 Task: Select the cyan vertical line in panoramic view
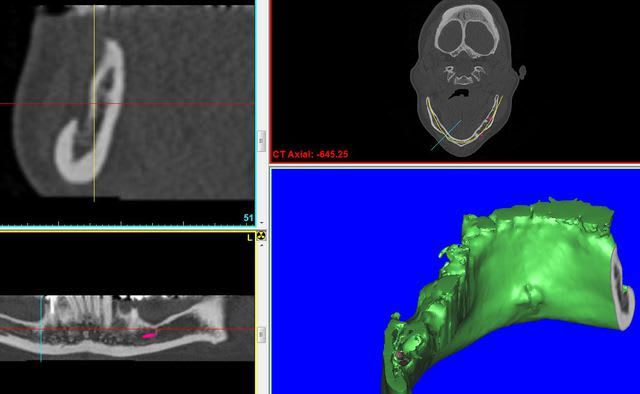pyautogui.click(x=41, y=329)
